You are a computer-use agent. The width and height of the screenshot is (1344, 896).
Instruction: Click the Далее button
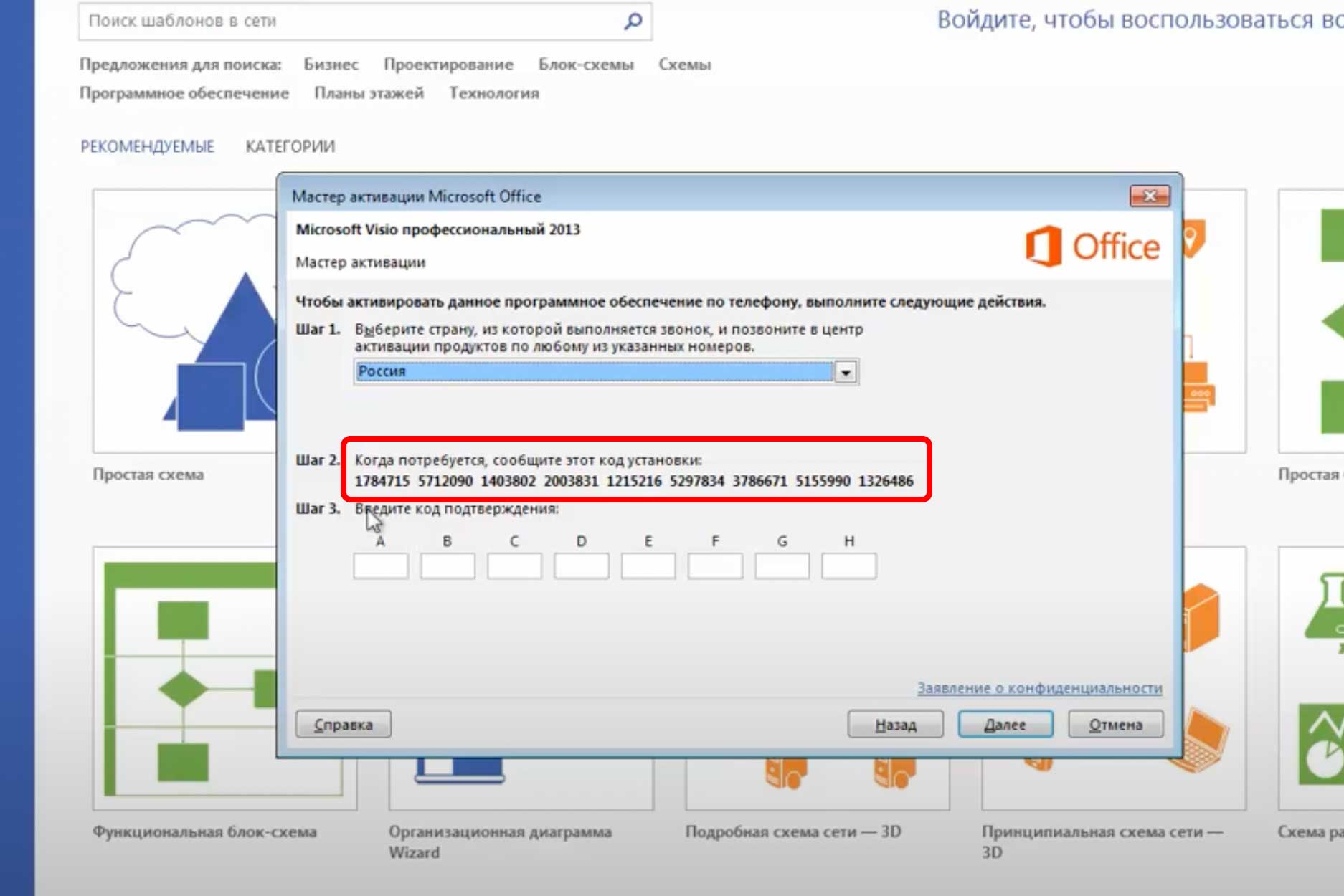tap(1005, 724)
